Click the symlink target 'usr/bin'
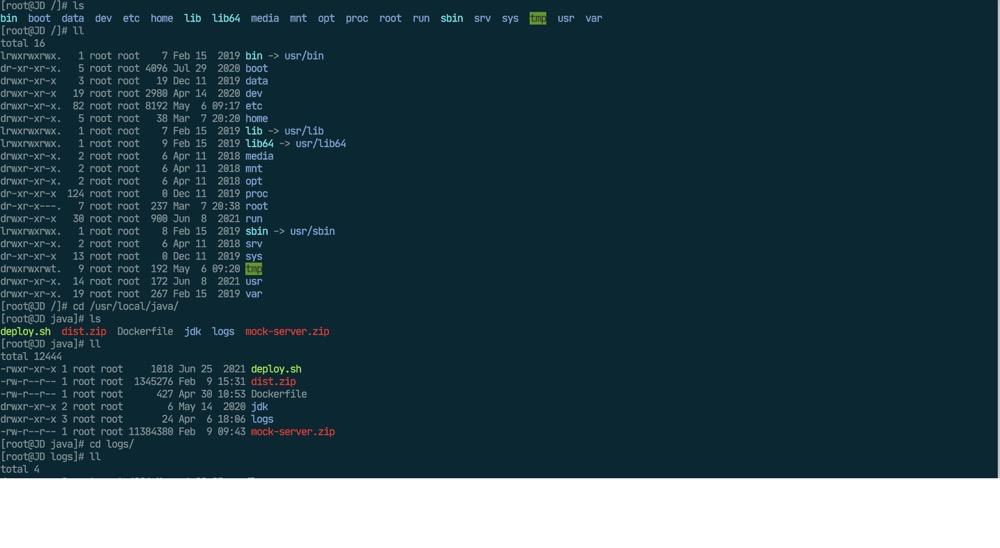Viewport: 1000px width, 548px height. (304, 56)
